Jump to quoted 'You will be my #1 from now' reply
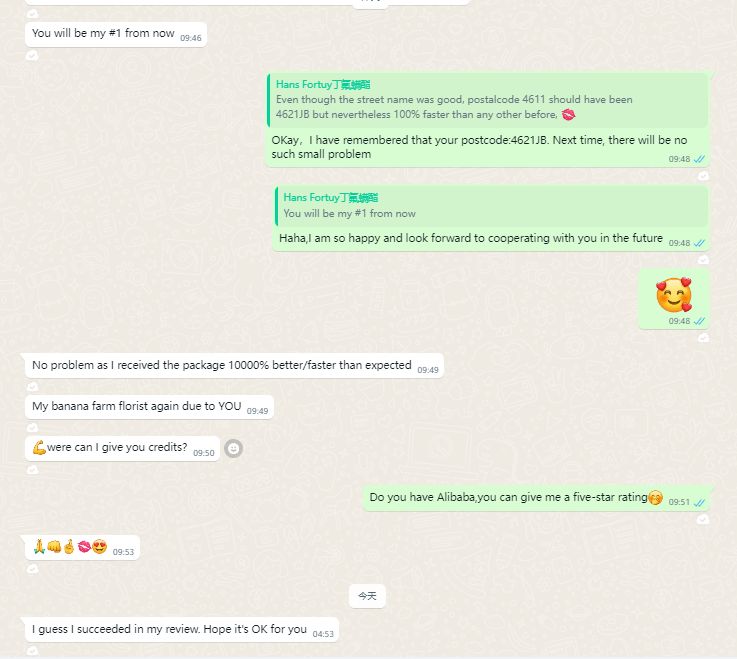Screen dimensions: 737x659 pyautogui.click(x=491, y=206)
